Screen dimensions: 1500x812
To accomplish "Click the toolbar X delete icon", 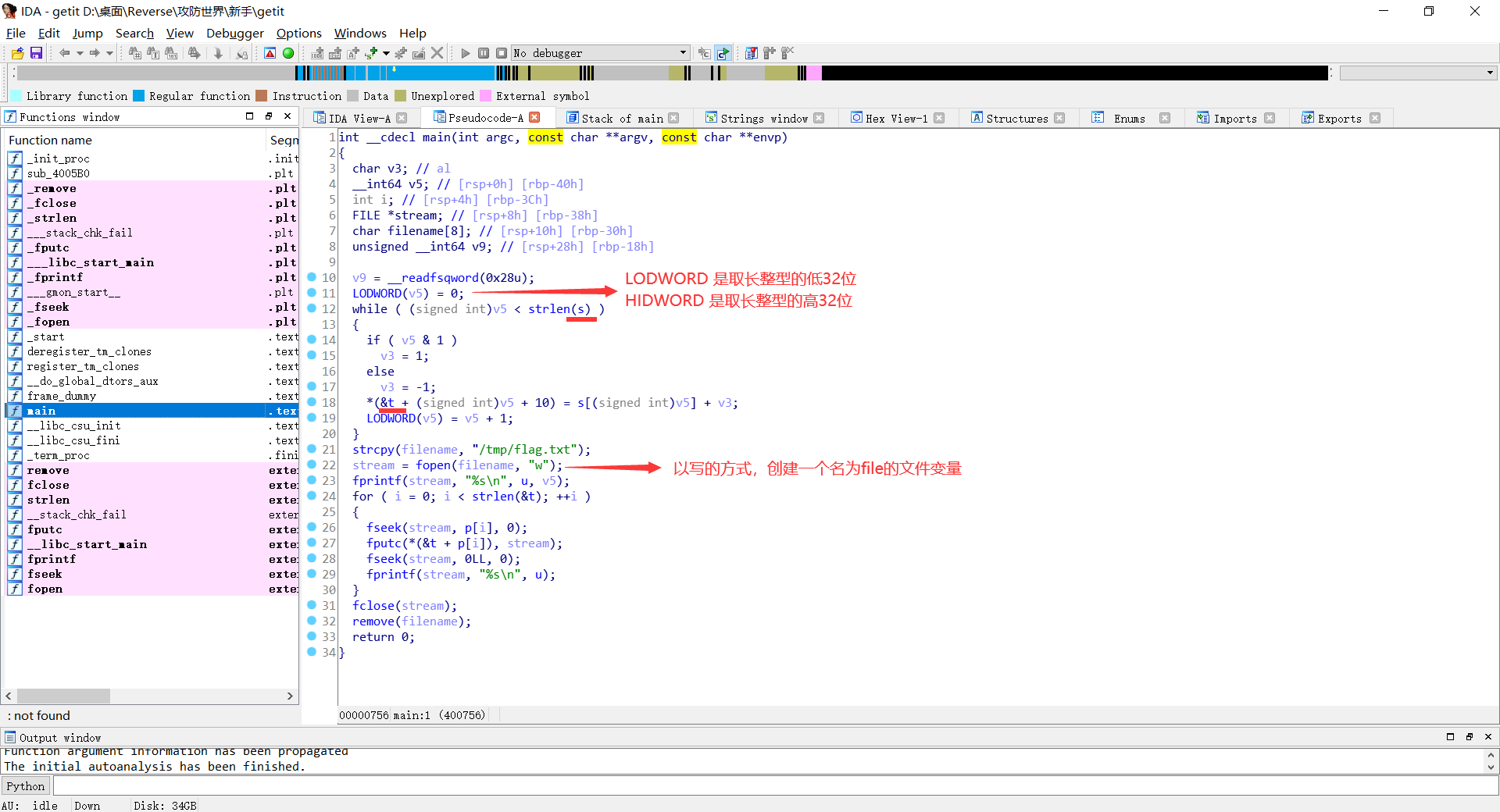I will pos(437,53).
